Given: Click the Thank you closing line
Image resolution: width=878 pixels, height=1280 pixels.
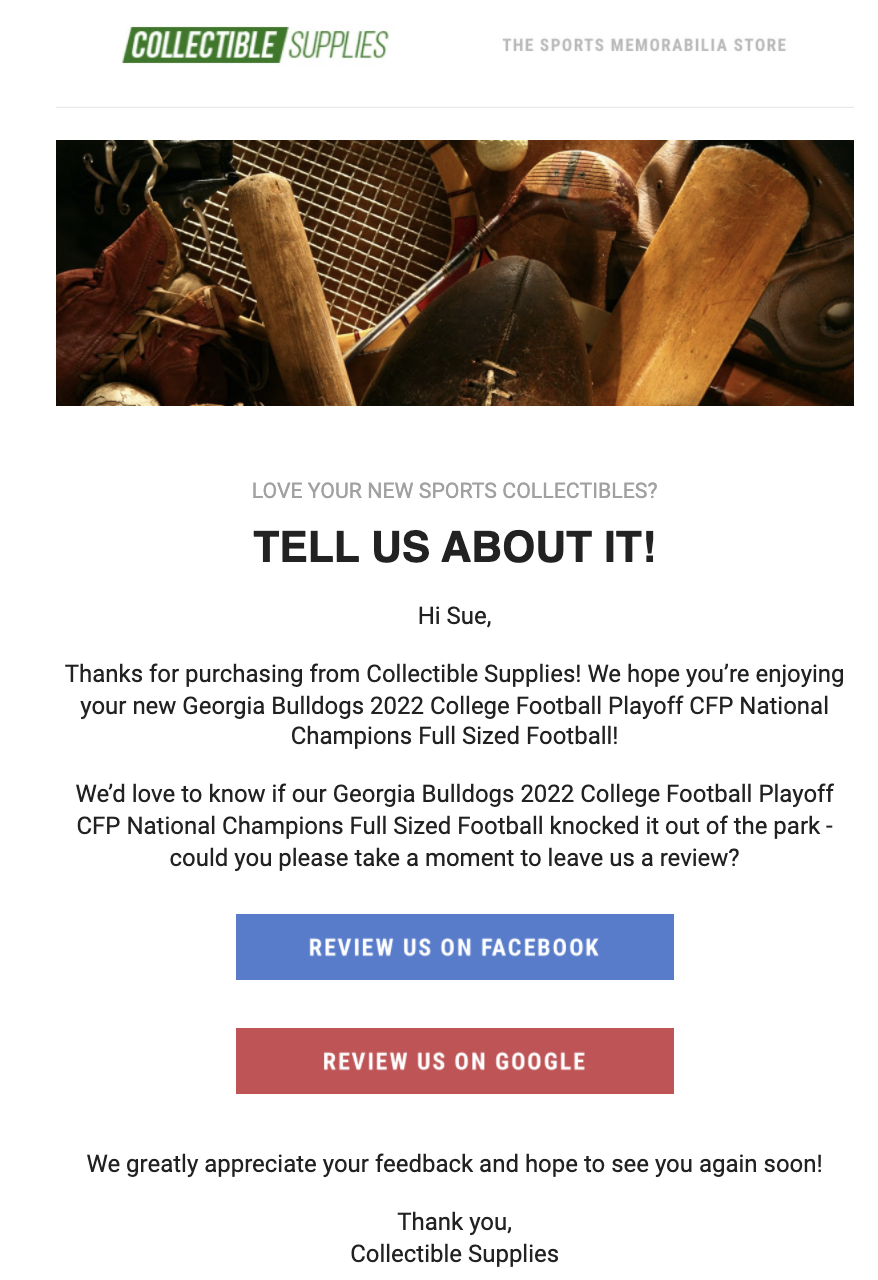Looking at the screenshot, I should tap(454, 1222).
